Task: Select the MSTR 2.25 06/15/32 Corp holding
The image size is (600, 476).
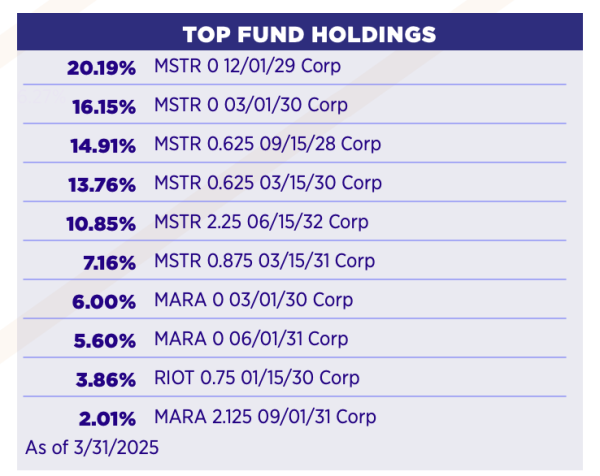Action: point(262,222)
